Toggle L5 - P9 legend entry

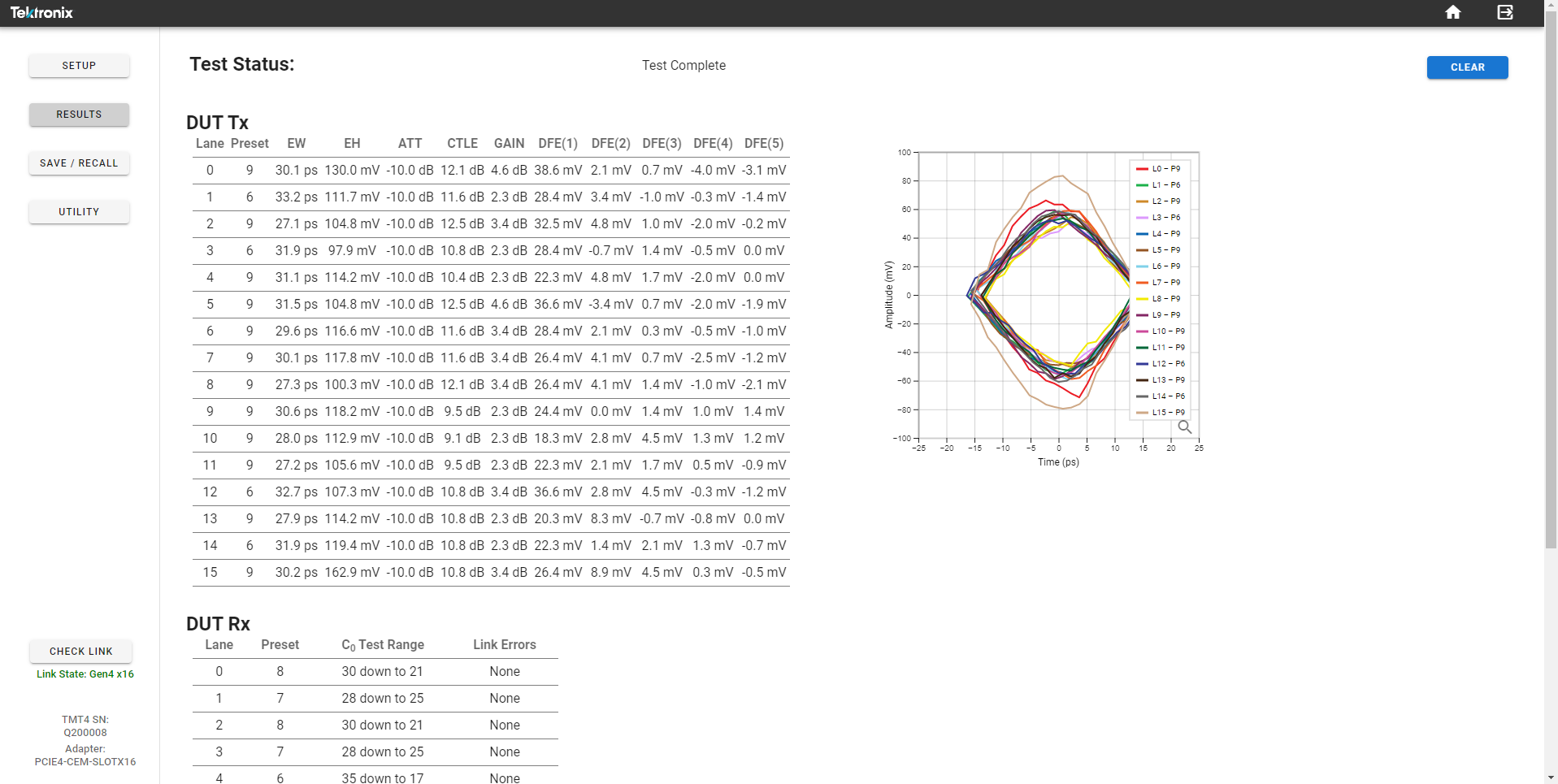pyautogui.click(x=1158, y=250)
